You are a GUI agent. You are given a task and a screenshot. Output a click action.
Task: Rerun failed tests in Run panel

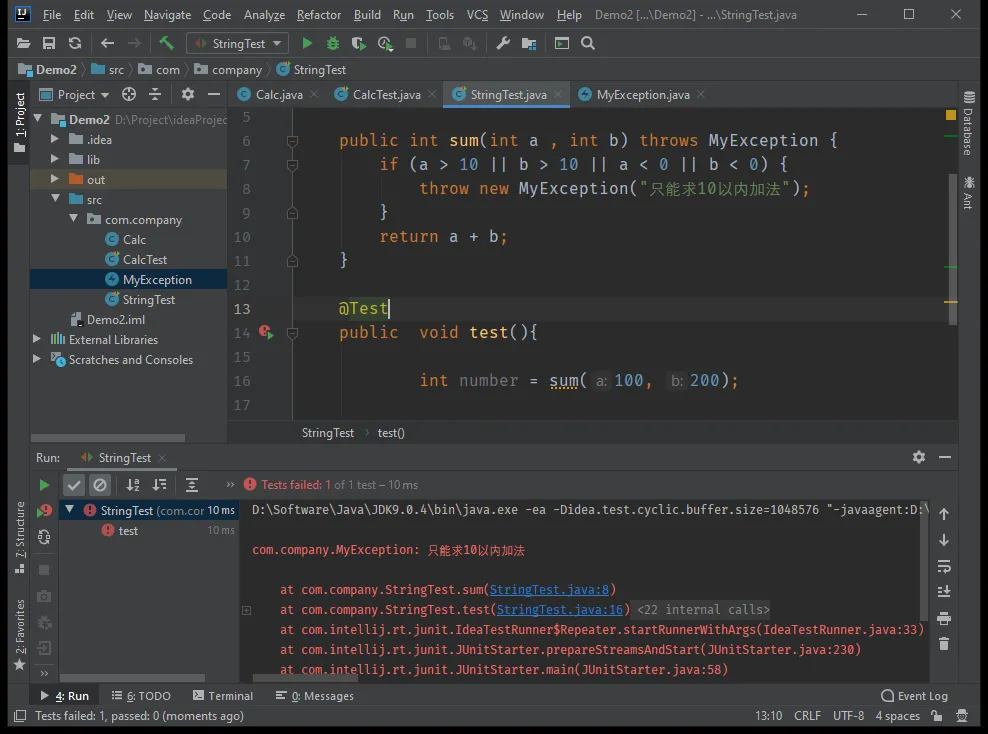coord(44,511)
